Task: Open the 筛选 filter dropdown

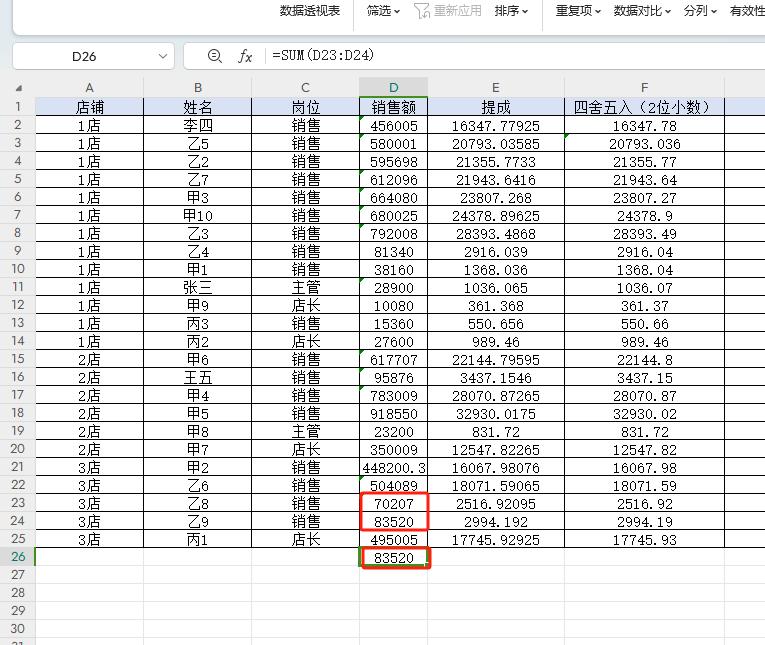Action: pyautogui.click(x=383, y=11)
